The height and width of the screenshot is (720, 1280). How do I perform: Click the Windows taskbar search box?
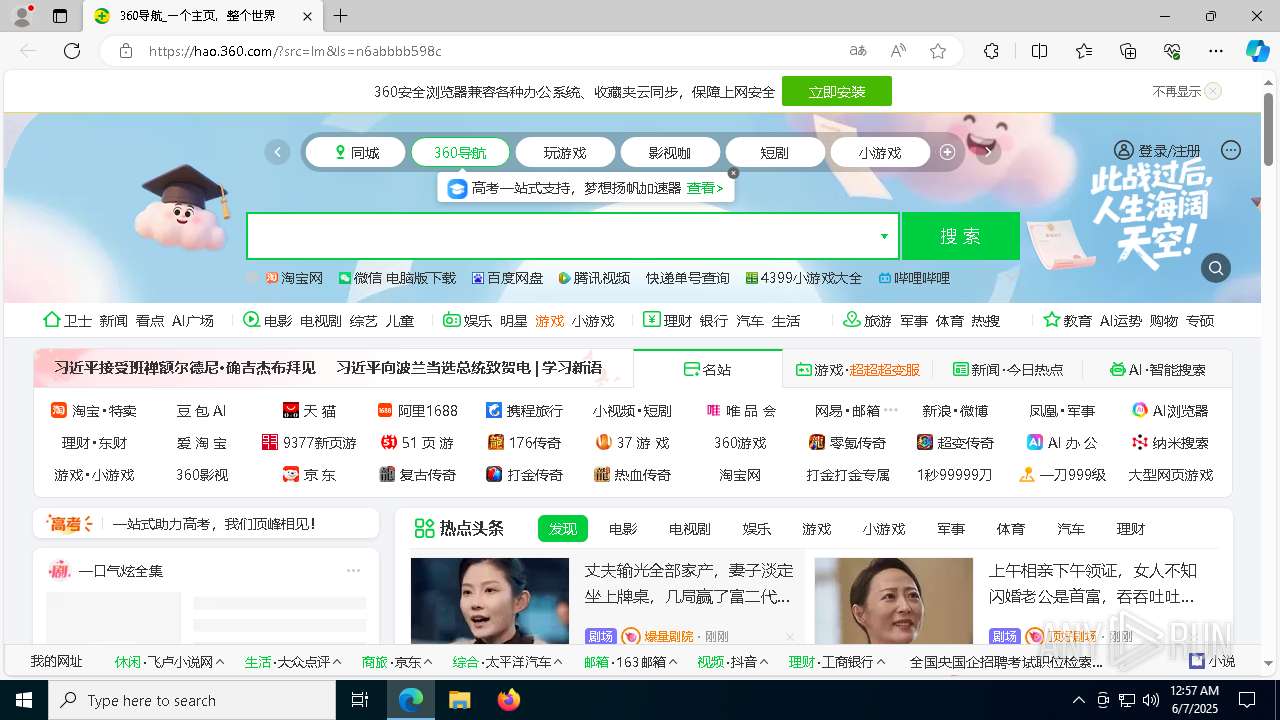[192, 700]
